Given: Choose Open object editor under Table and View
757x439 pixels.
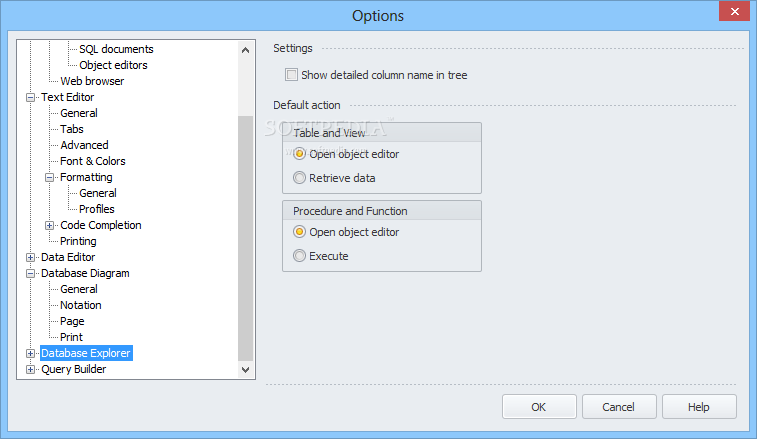Looking at the screenshot, I should (x=299, y=154).
